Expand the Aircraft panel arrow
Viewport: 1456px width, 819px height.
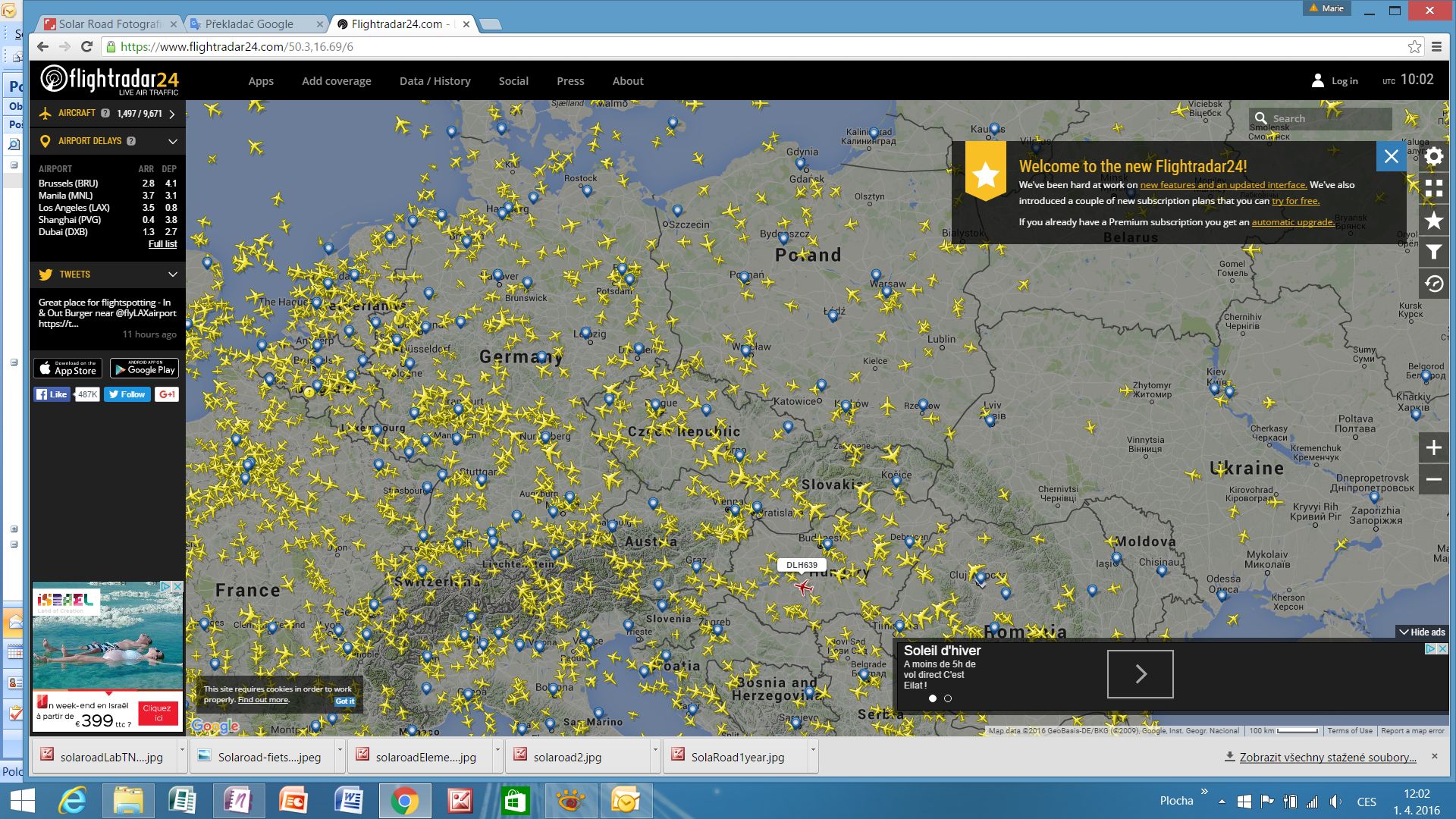point(172,114)
